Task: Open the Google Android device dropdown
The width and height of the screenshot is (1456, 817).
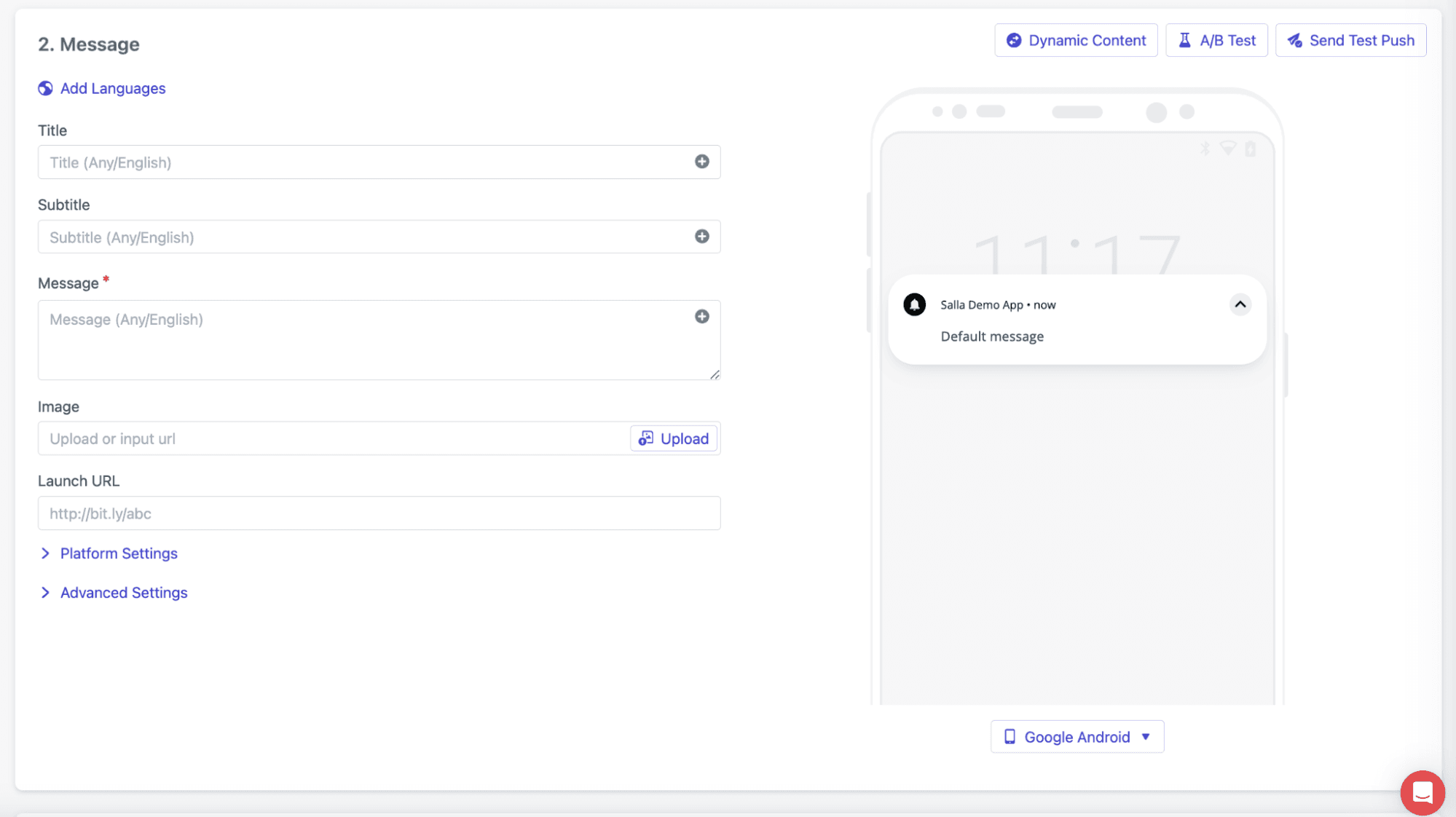Action: (x=1077, y=737)
